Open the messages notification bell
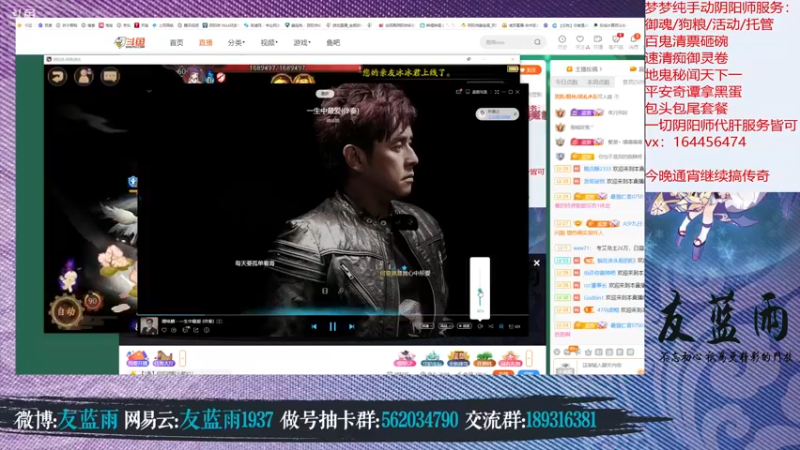 pyautogui.click(x=634, y=41)
